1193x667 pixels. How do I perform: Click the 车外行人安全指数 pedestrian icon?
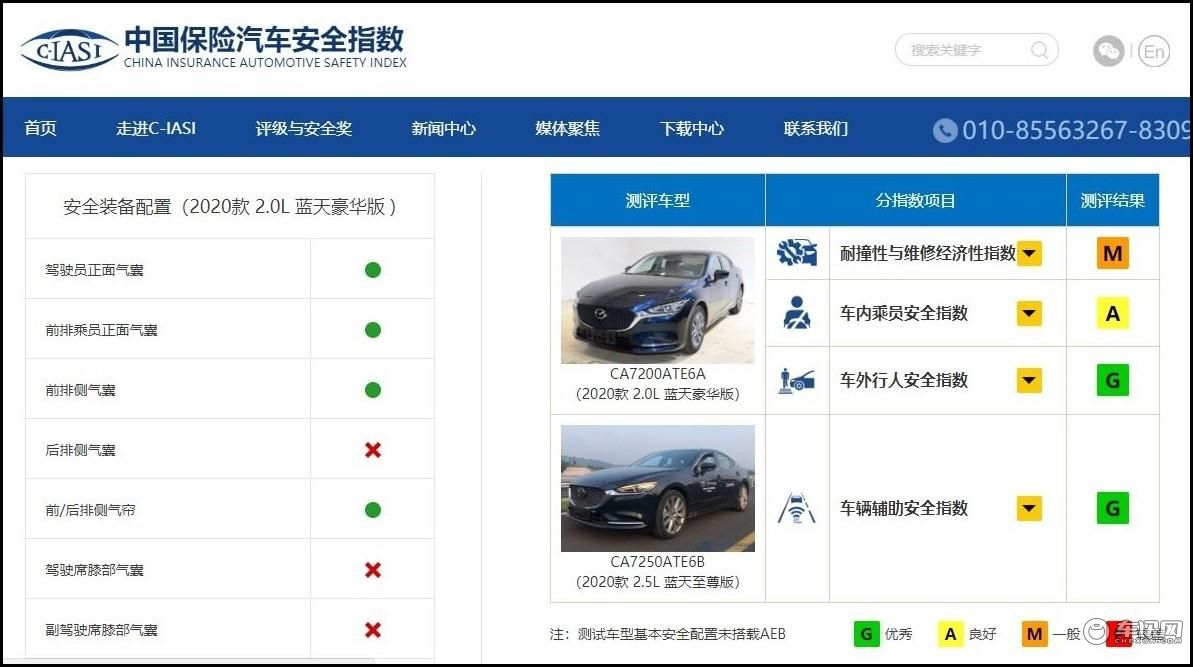797,380
